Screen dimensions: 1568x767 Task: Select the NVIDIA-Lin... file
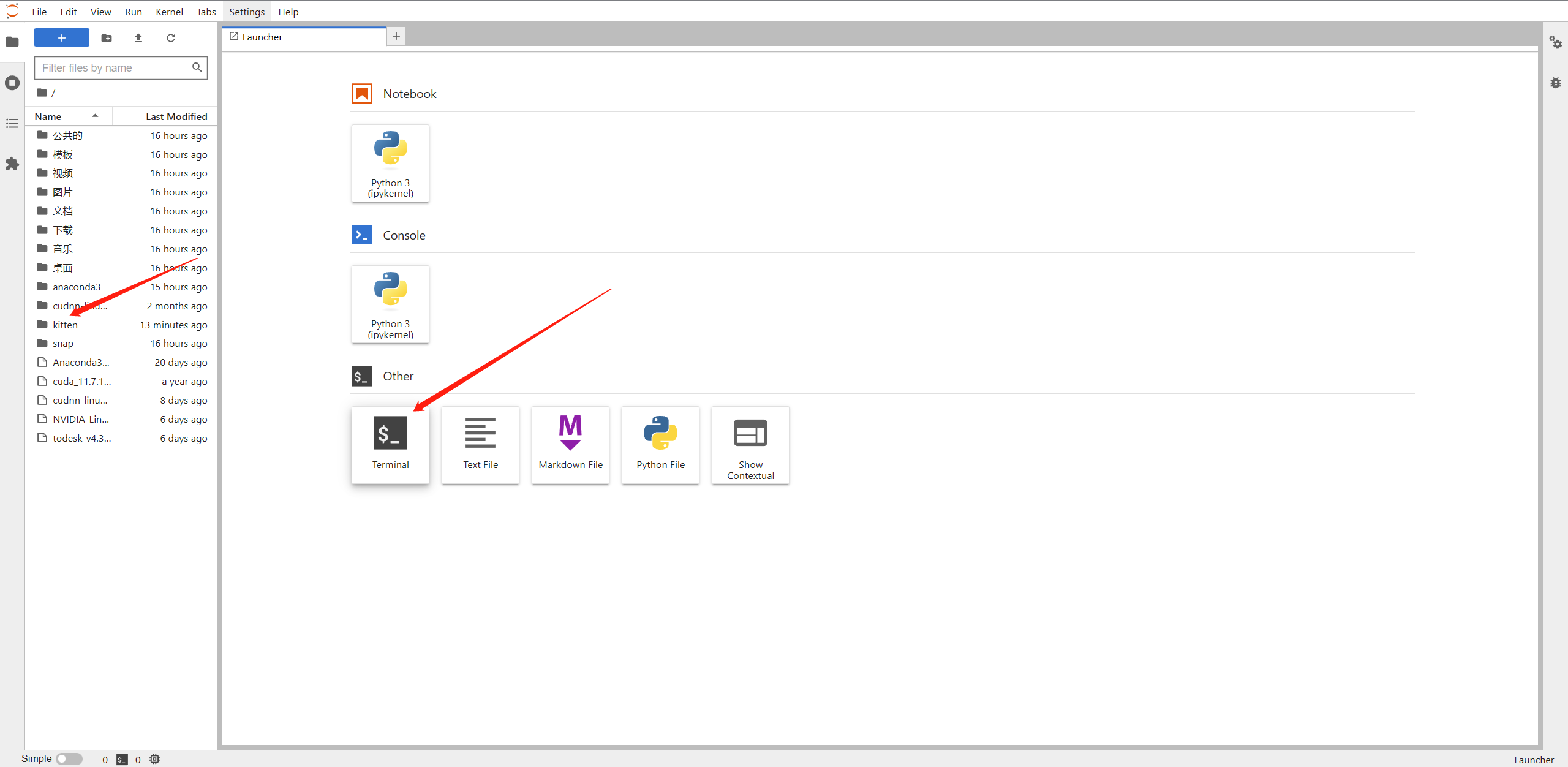click(x=121, y=419)
